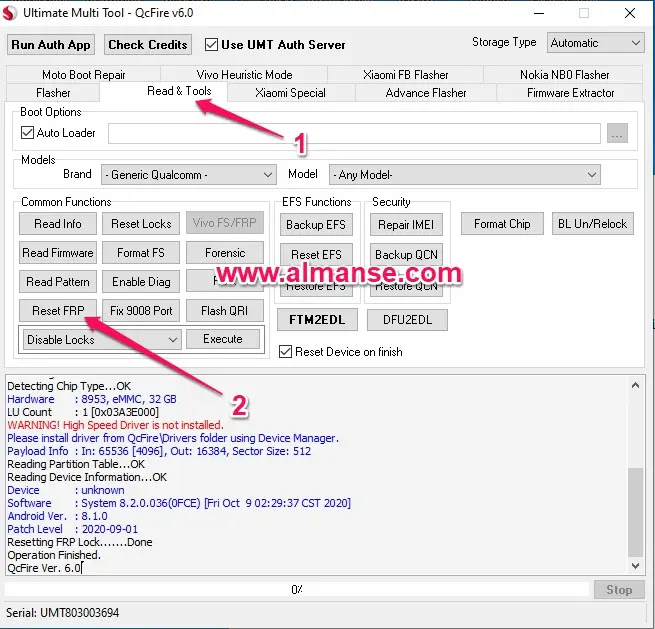Click the 0% progress bar

click(x=297, y=590)
